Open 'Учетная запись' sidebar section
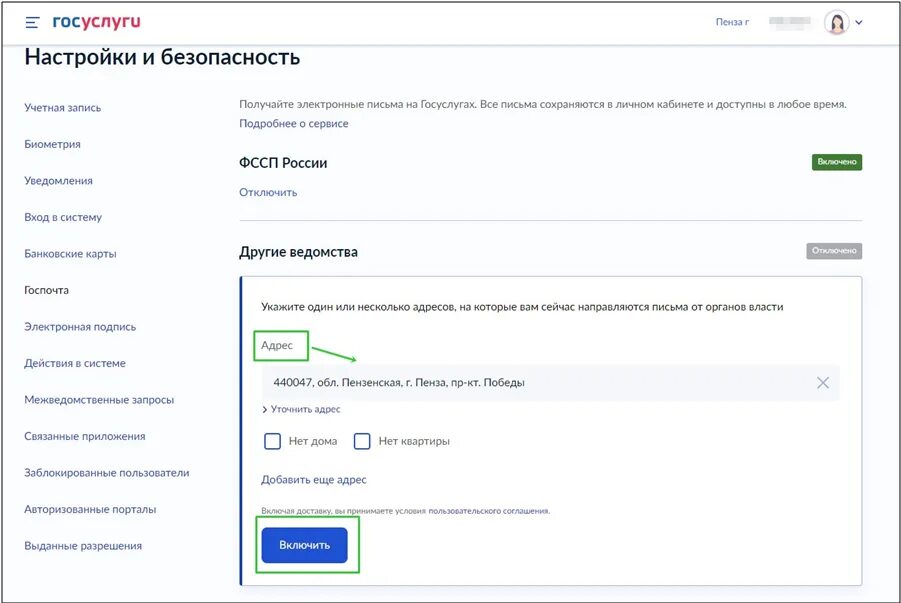Screen dimensions: 901x603 tap(62, 108)
